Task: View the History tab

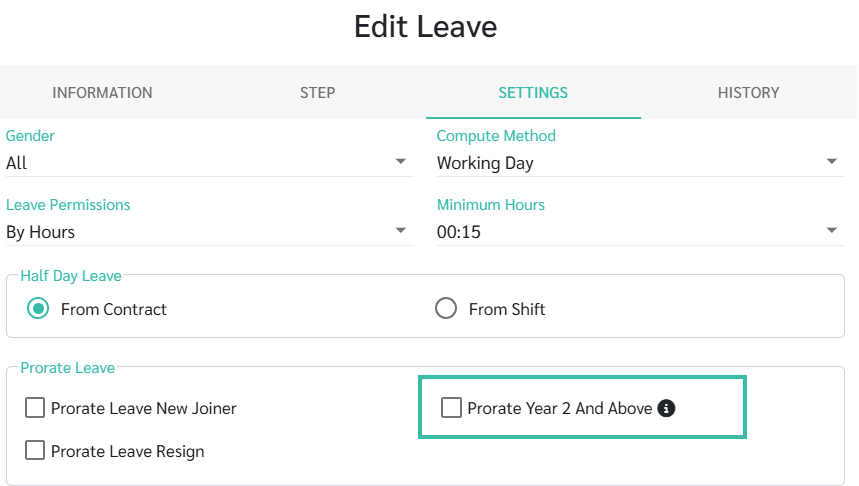Action: (748, 93)
